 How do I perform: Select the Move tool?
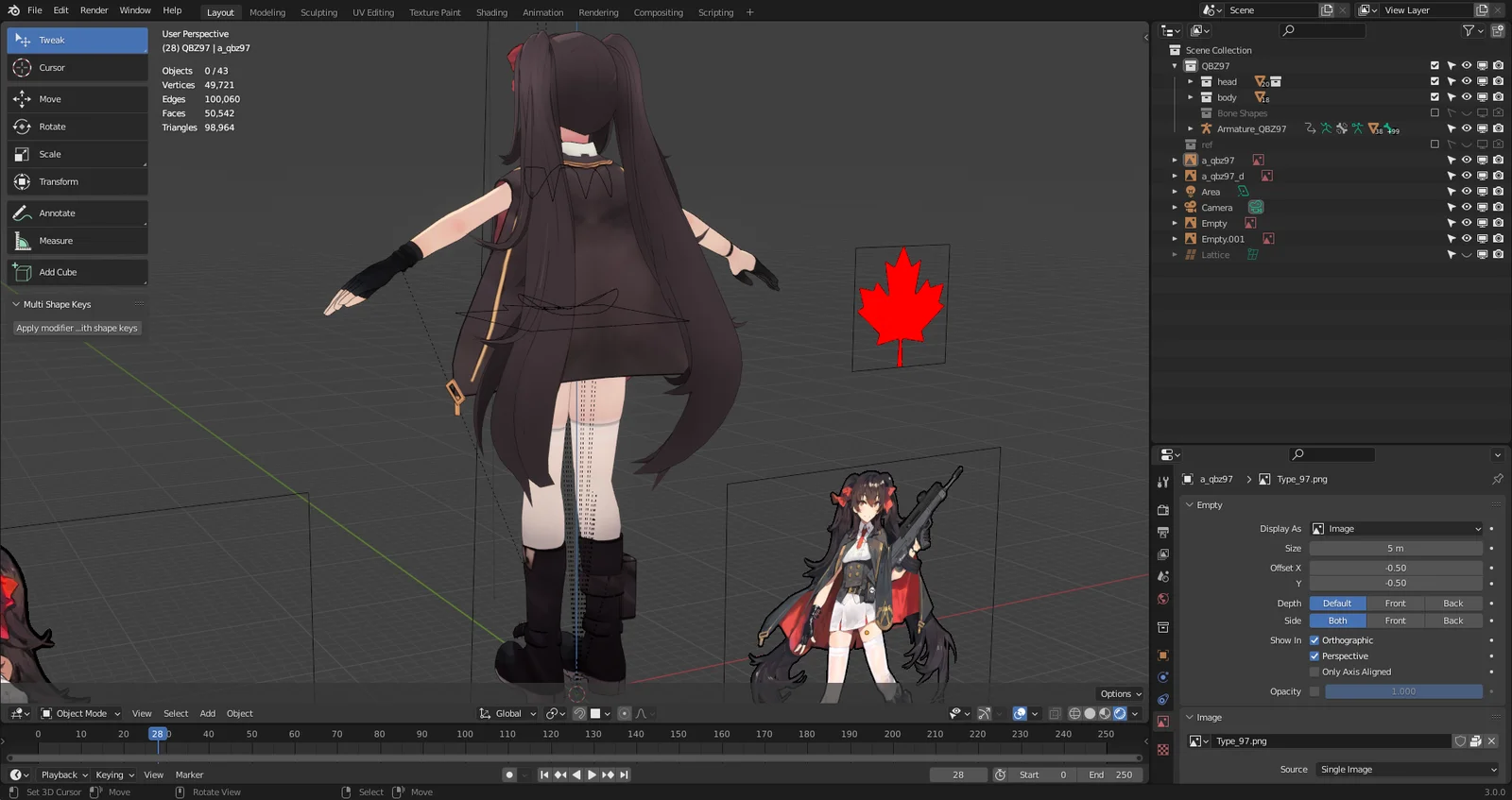pos(77,99)
